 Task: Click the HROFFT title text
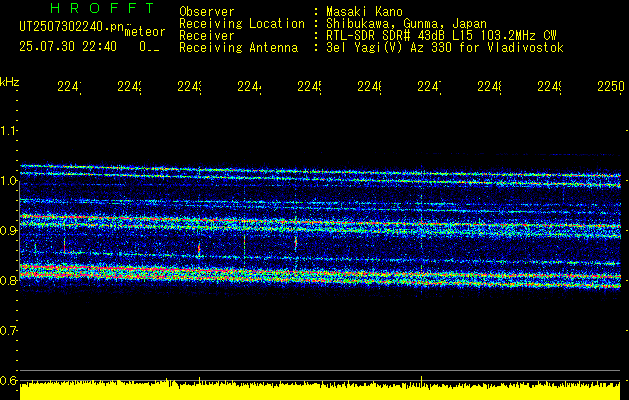coord(103,8)
